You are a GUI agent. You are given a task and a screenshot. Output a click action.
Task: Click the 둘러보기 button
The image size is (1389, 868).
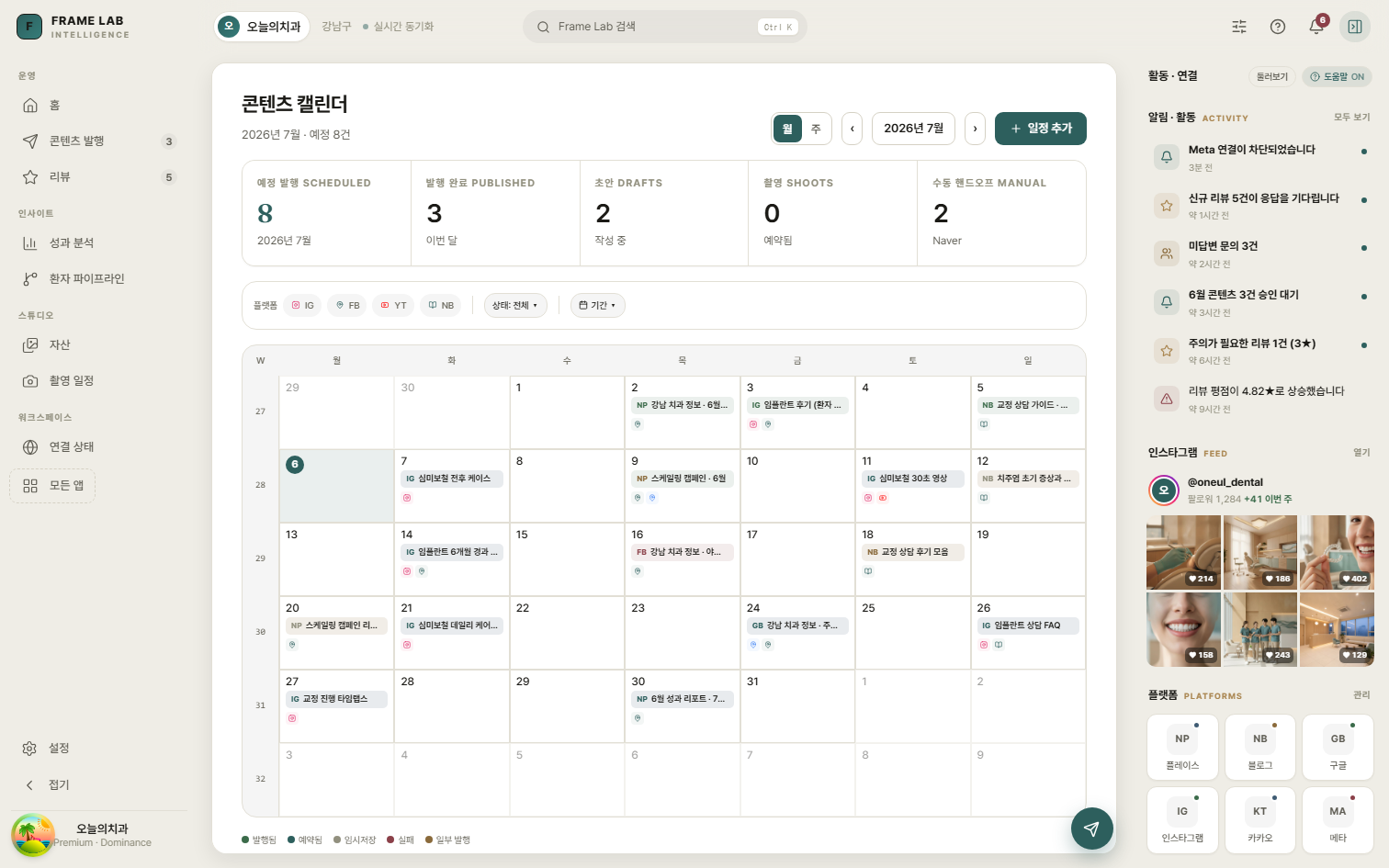coord(1272,76)
